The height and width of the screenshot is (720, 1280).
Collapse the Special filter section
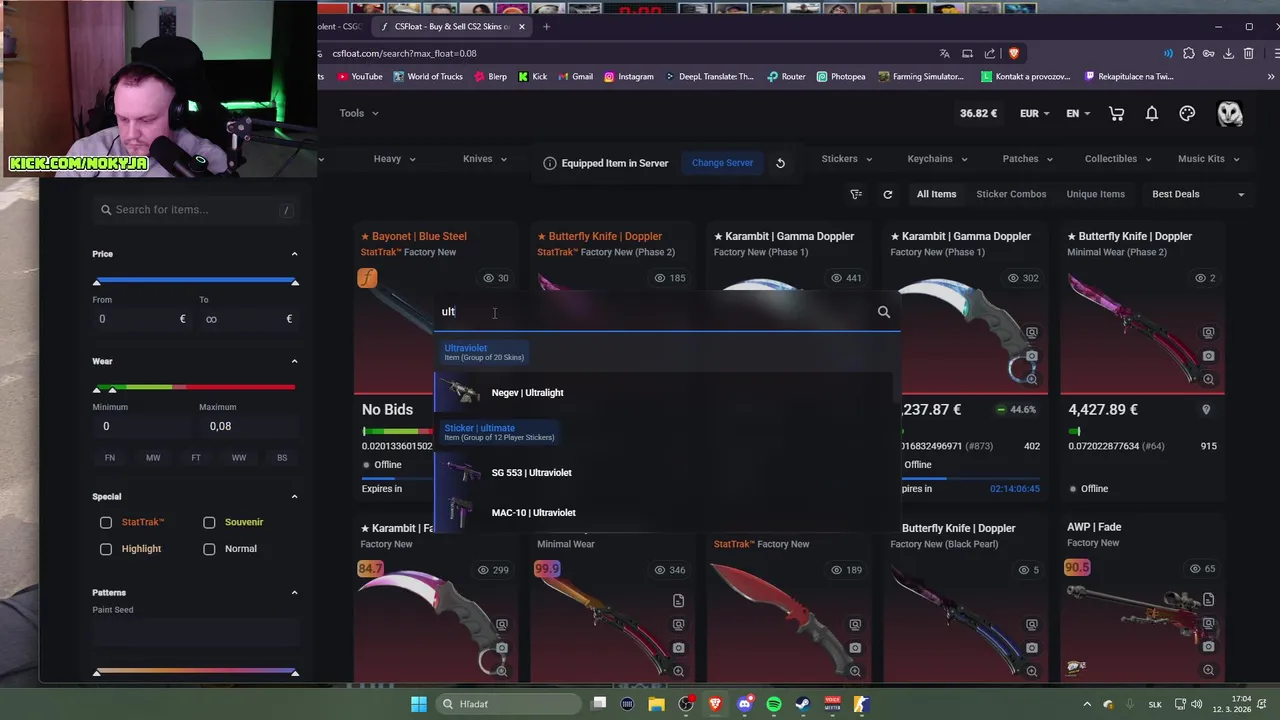pyautogui.click(x=294, y=497)
